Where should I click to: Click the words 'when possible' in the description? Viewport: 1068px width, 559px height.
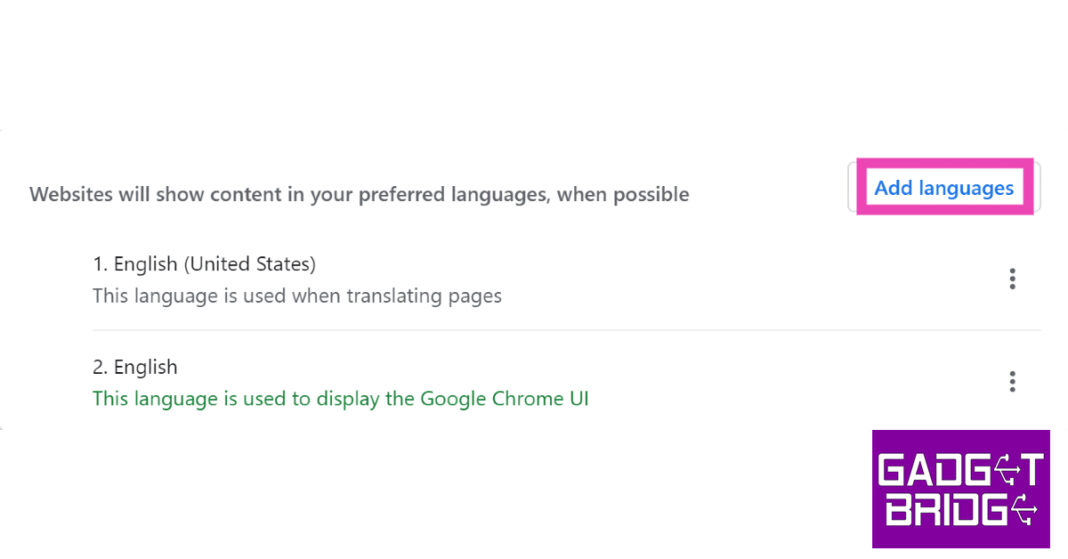(623, 194)
